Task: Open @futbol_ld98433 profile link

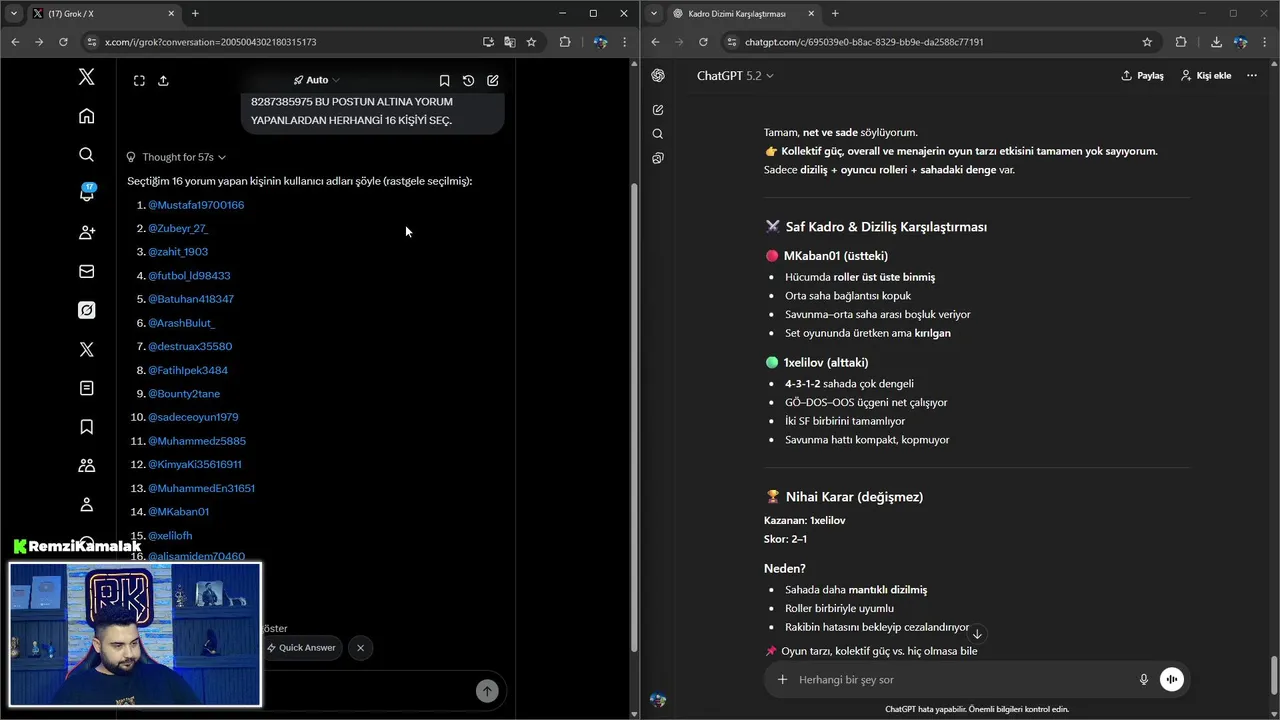Action: pyautogui.click(x=189, y=276)
